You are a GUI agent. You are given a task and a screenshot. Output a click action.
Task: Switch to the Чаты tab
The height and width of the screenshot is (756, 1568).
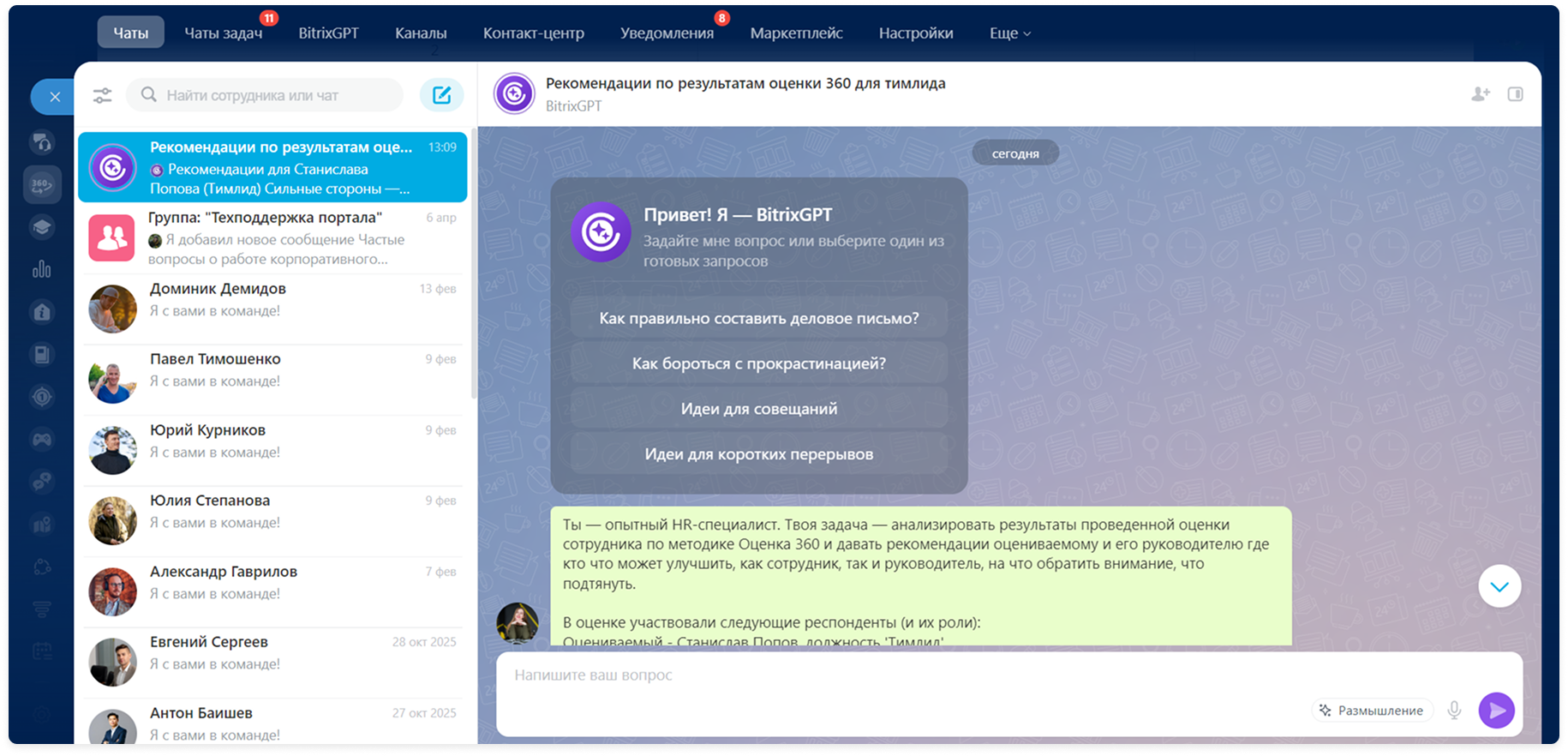tap(131, 33)
